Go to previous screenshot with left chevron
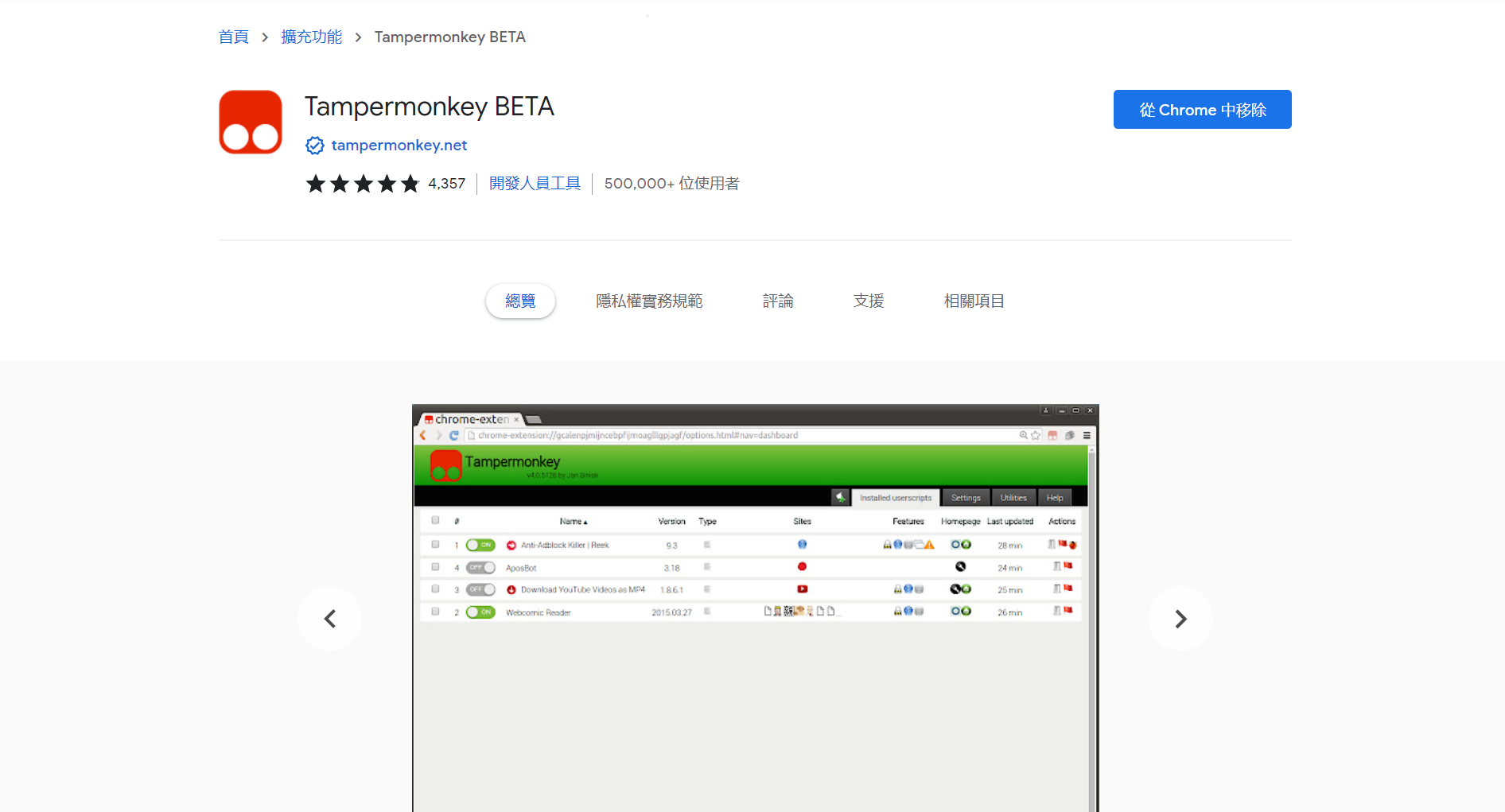This screenshot has width=1505, height=812. [330, 619]
